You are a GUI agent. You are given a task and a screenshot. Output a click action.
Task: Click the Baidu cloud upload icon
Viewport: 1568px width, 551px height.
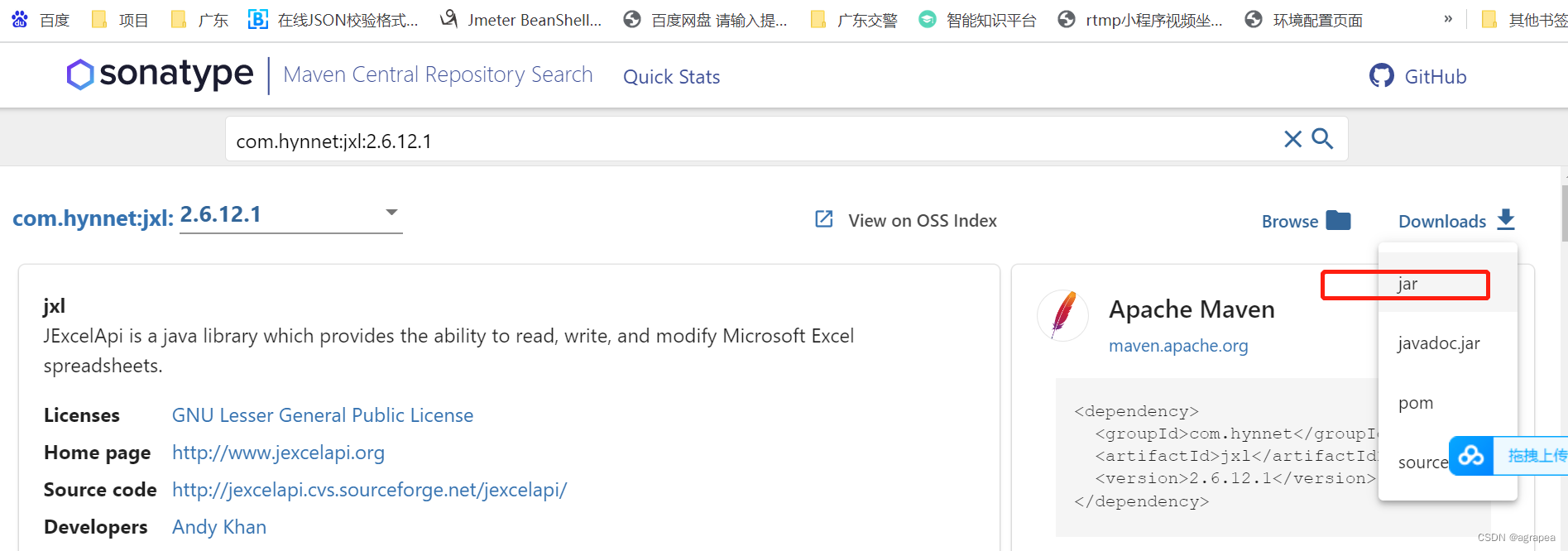tap(1471, 456)
